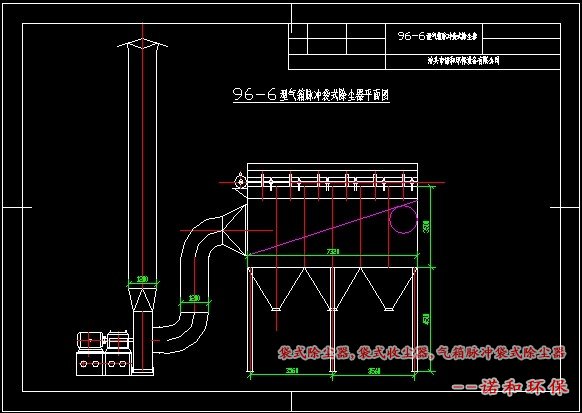Viewport: 582px width, 413px height.
Task: Click the left hopper discharge outlet
Action: (276, 308)
